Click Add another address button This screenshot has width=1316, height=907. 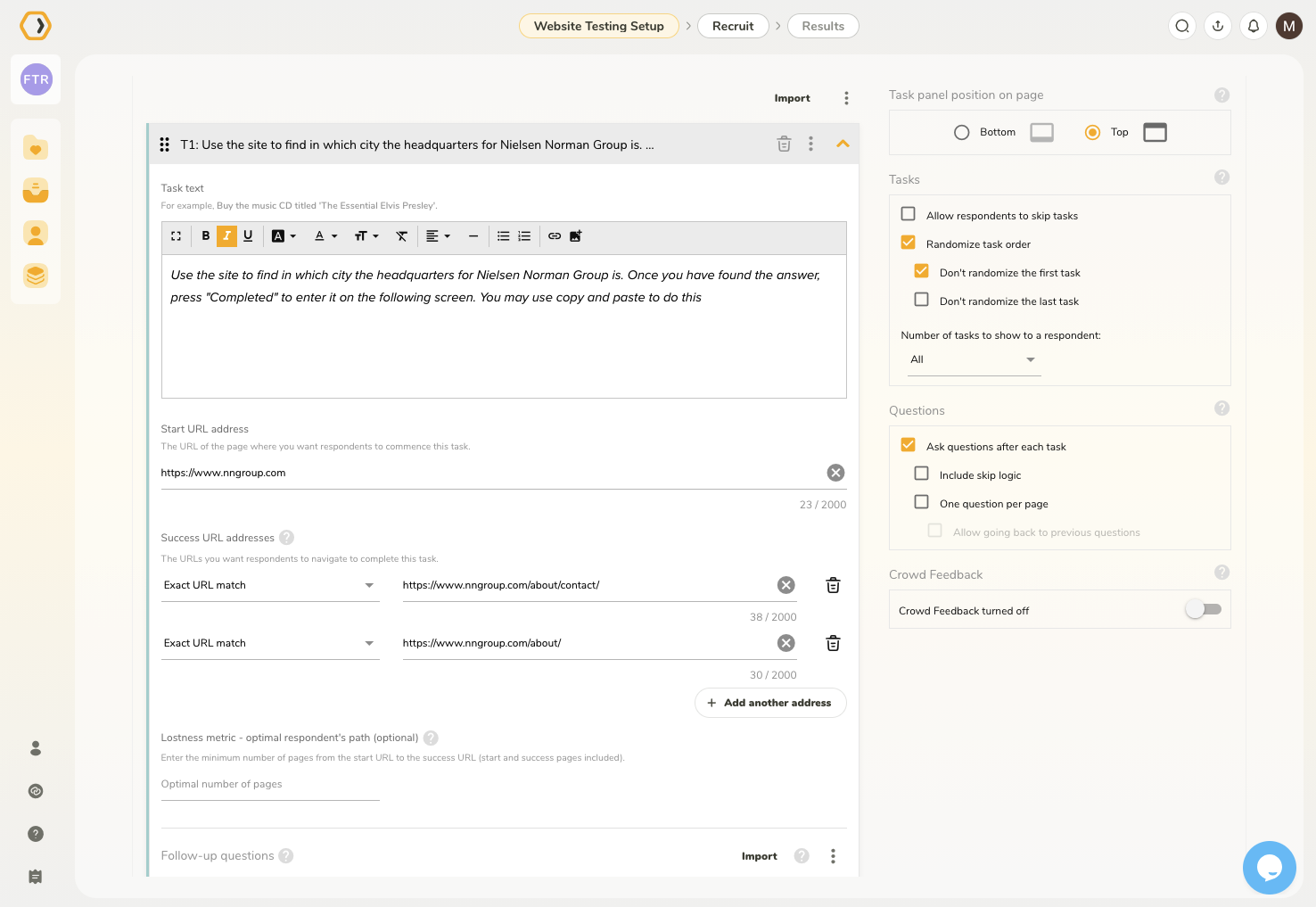[x=770, y=703]
